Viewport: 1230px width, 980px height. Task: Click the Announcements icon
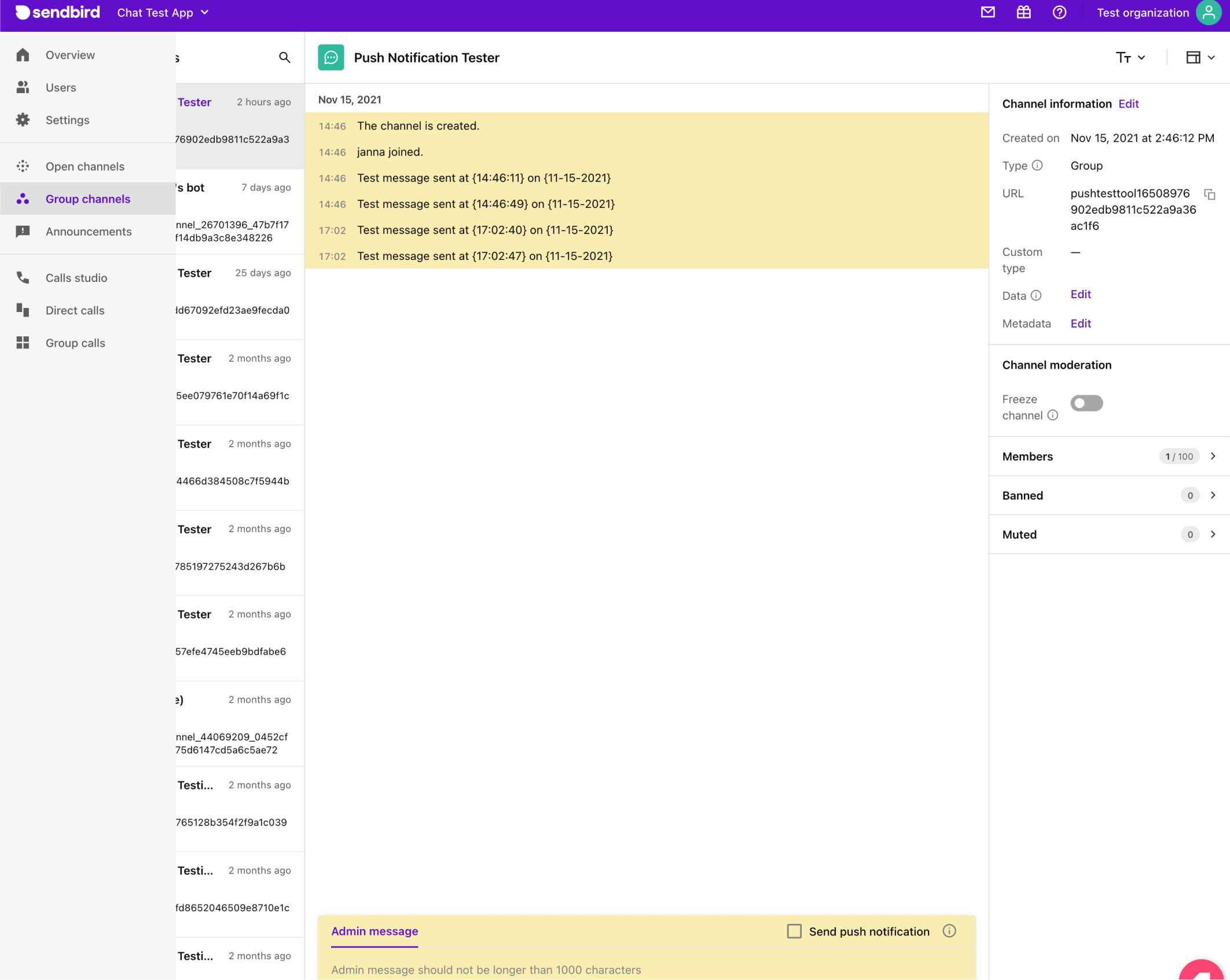(x=23, y=231)
